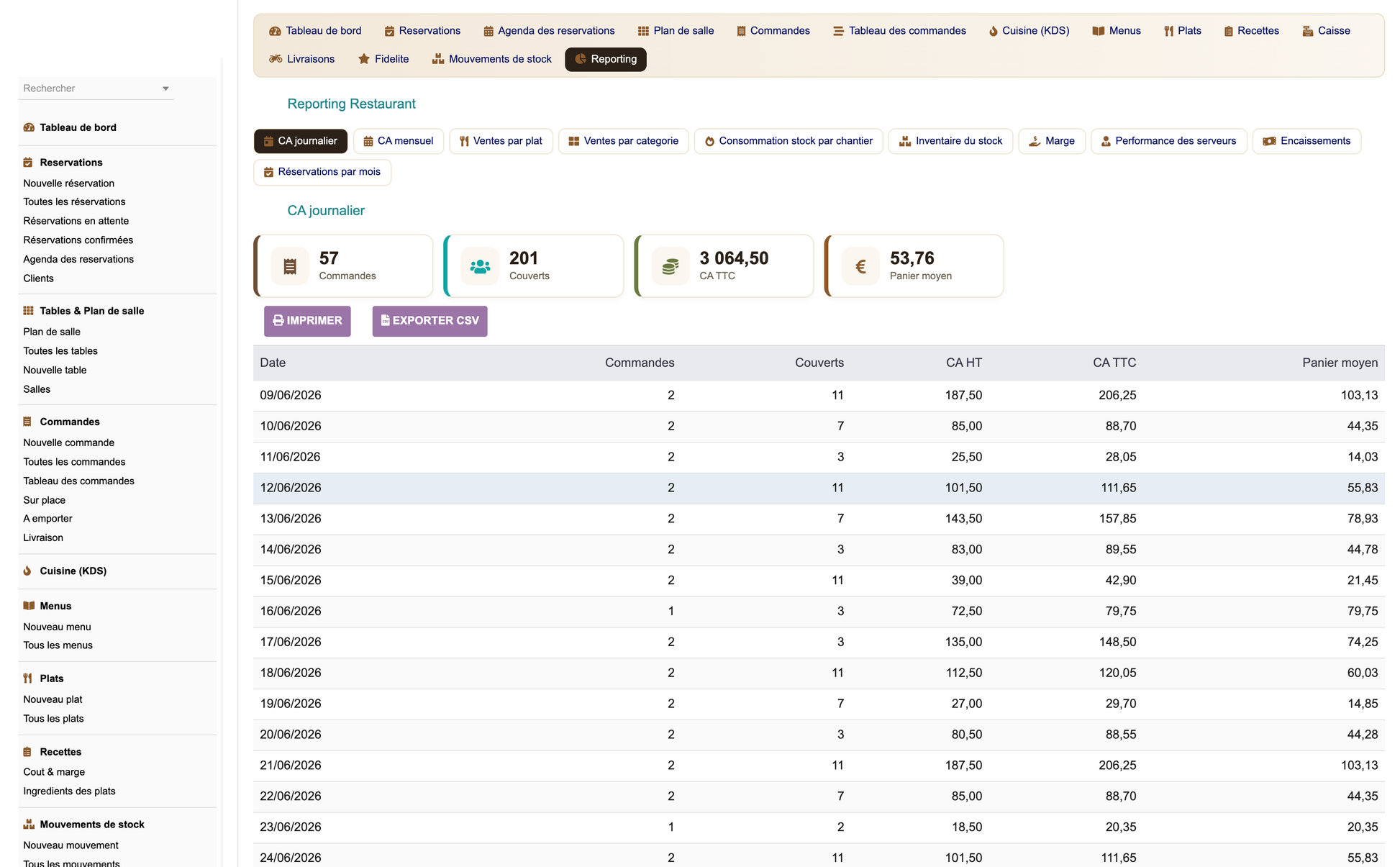This screenshot has width=1400, height=867.
Task: Click the Cuisine (KDS) flame icon in top nav
Action: click(x=994, y=31)
